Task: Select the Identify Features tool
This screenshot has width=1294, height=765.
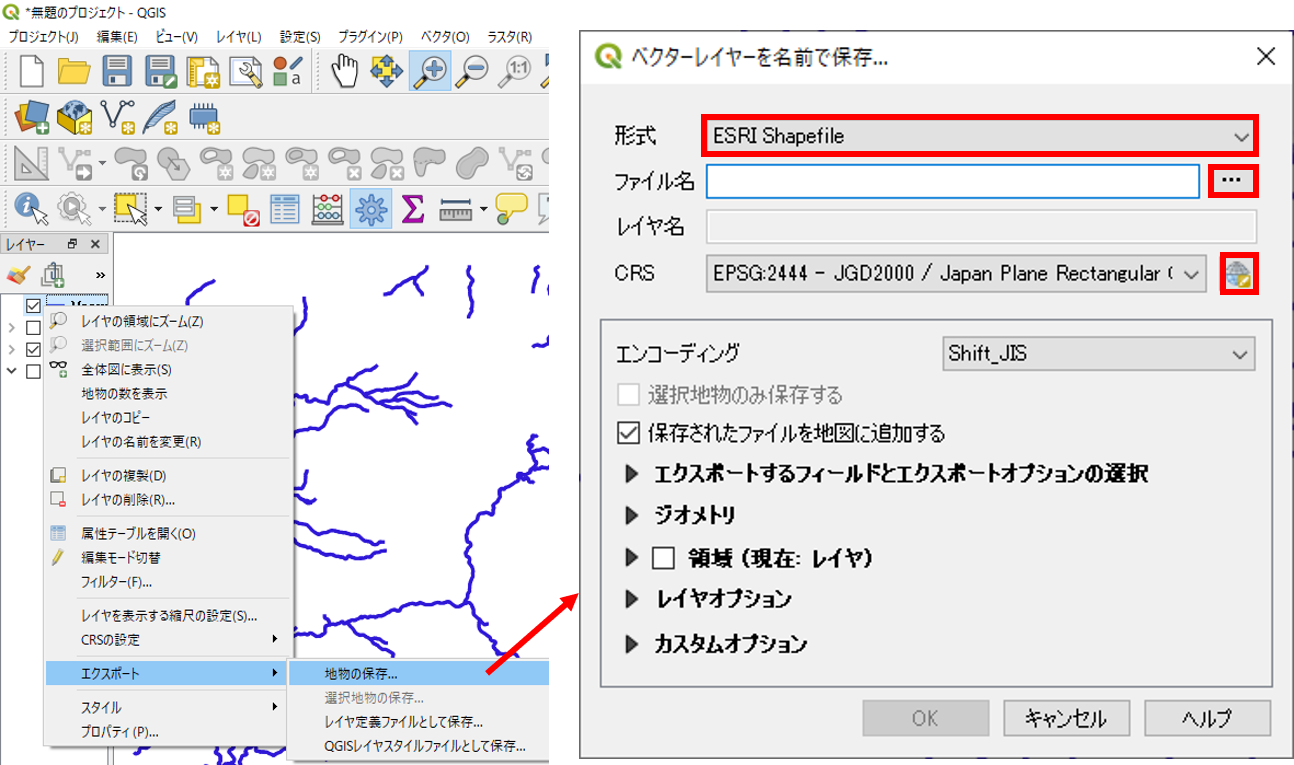Action: point(32,208)
